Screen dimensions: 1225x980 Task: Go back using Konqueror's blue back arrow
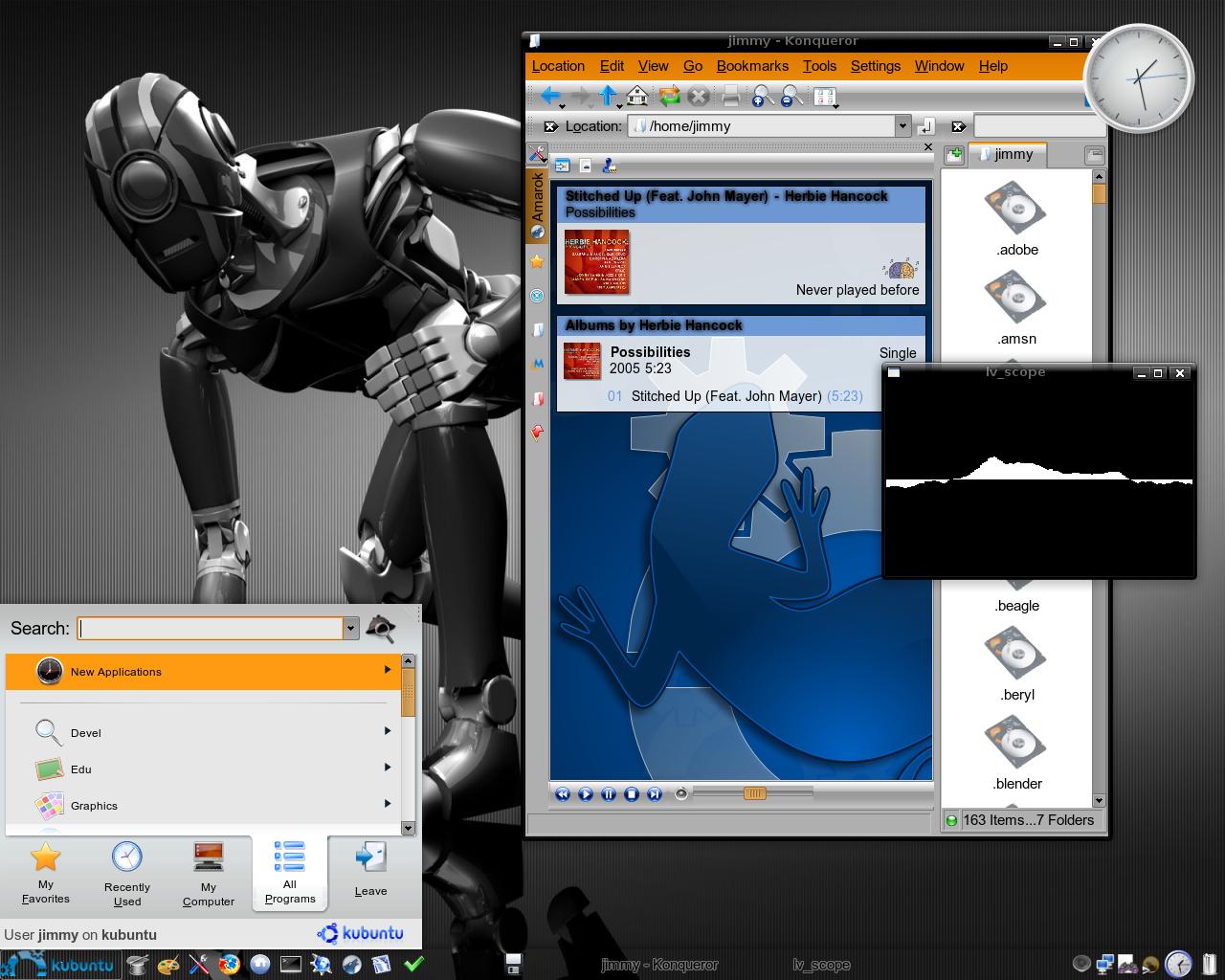(549, 96)
